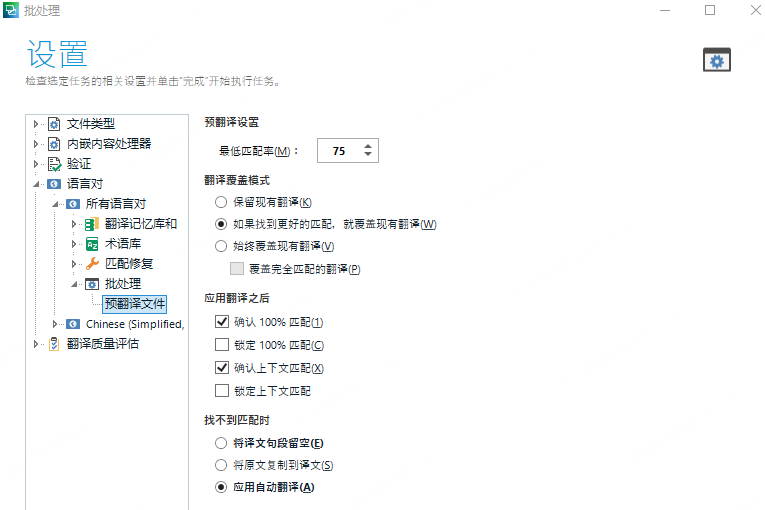Image resolution: width=765 pixels, height=510 pixels.
Task: Select 术语库 tree label
Action: pos(123,244)
